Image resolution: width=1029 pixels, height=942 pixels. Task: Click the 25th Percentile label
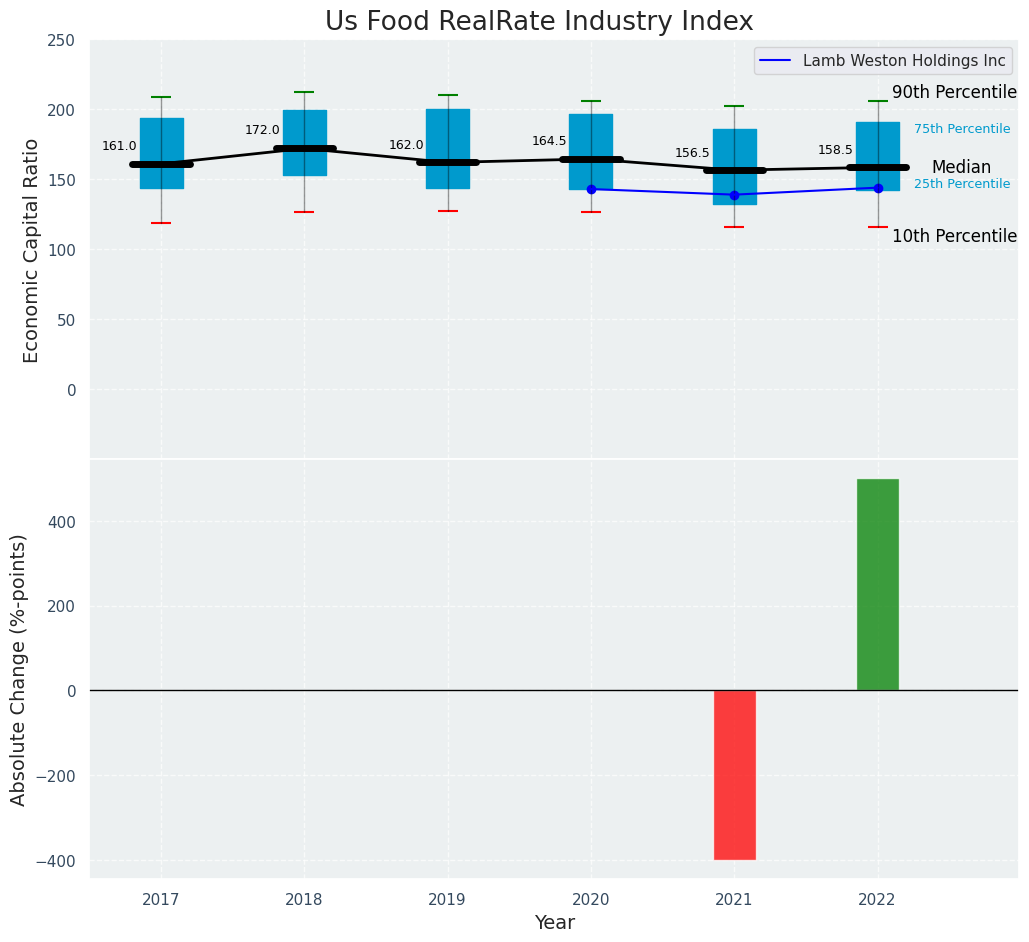962,184
